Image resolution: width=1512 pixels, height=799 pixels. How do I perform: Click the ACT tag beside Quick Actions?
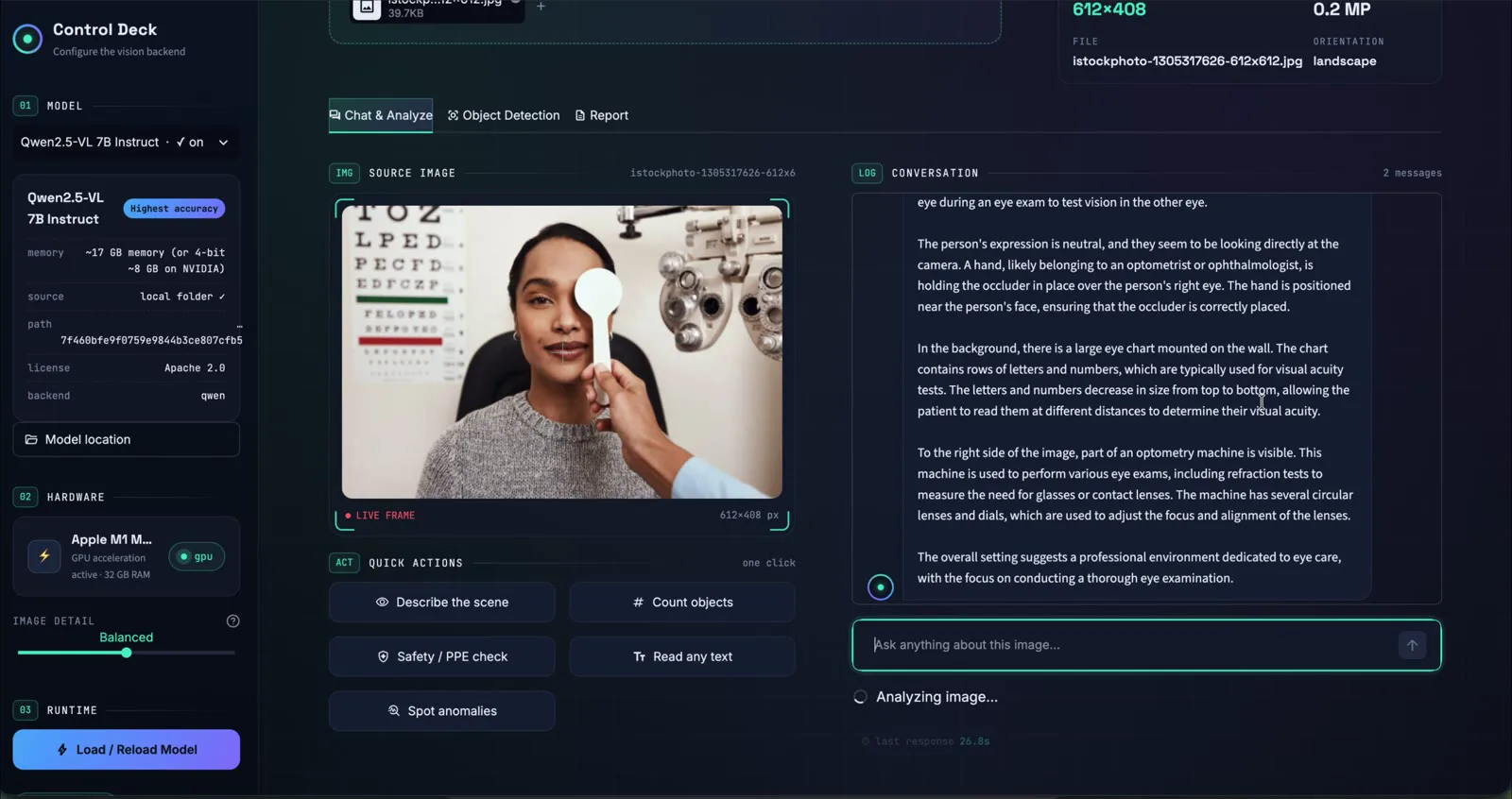click(344, 563)
